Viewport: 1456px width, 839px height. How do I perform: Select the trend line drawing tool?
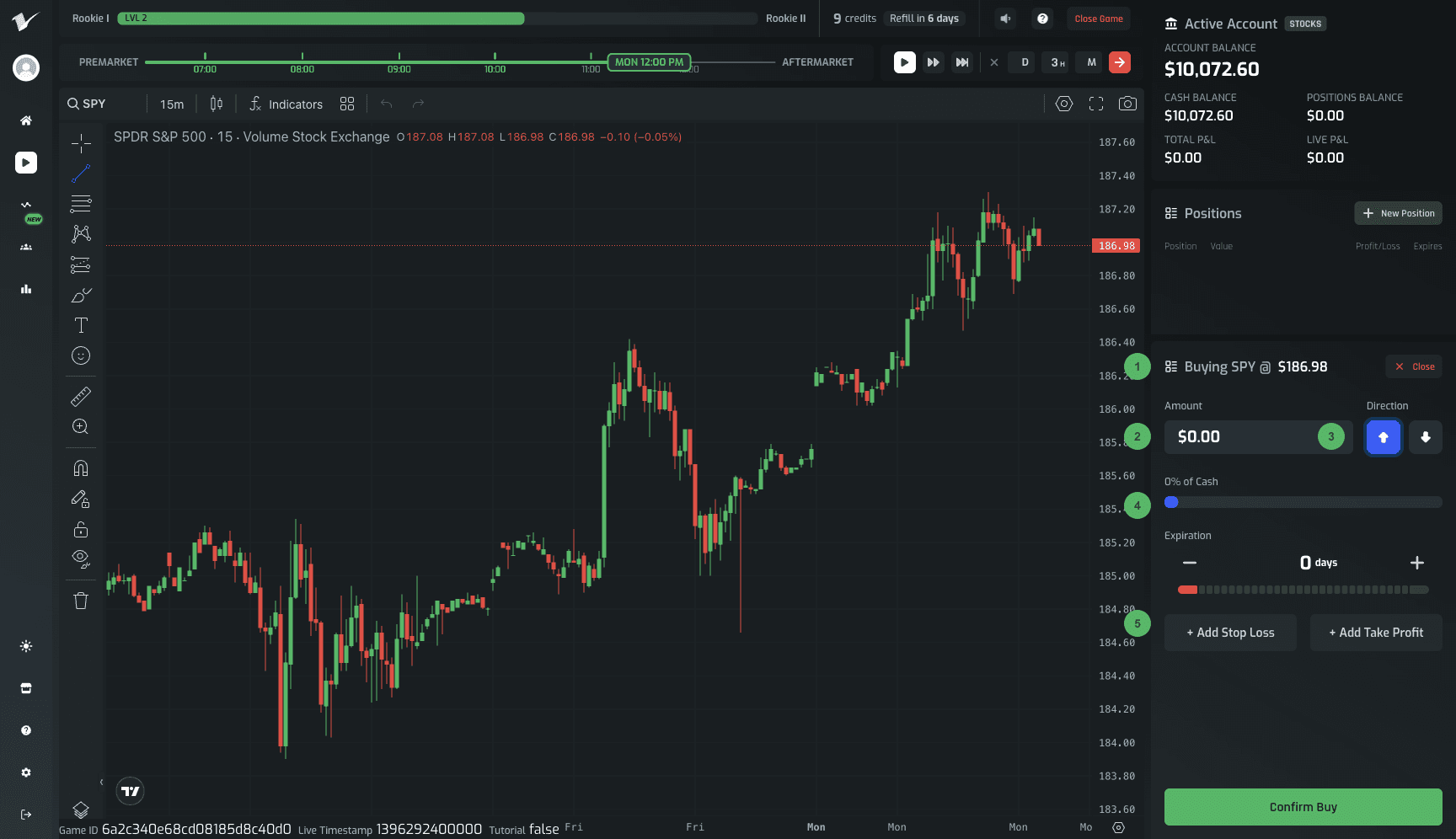(81, 174)
